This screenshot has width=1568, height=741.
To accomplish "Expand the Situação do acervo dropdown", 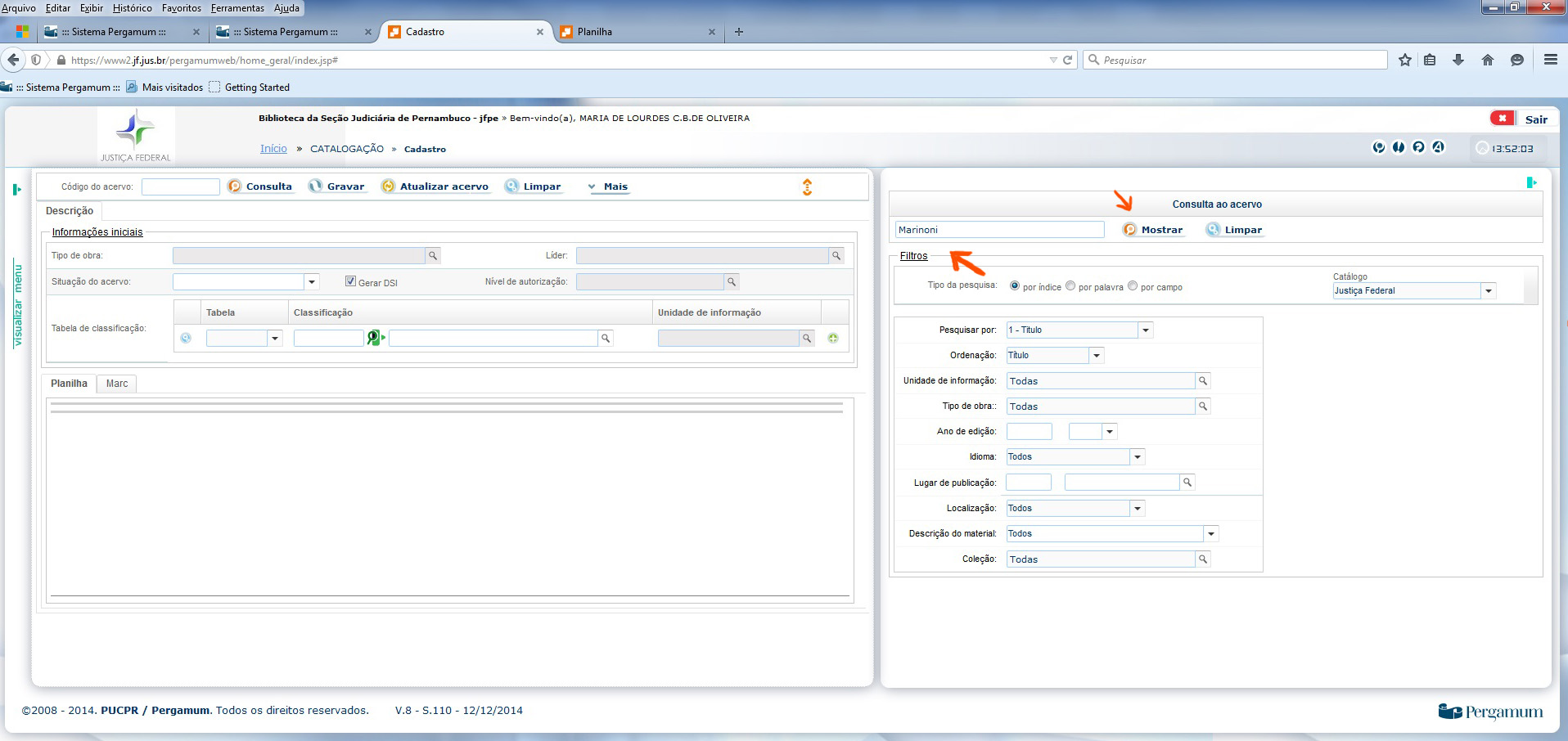I will pos(312,282).
